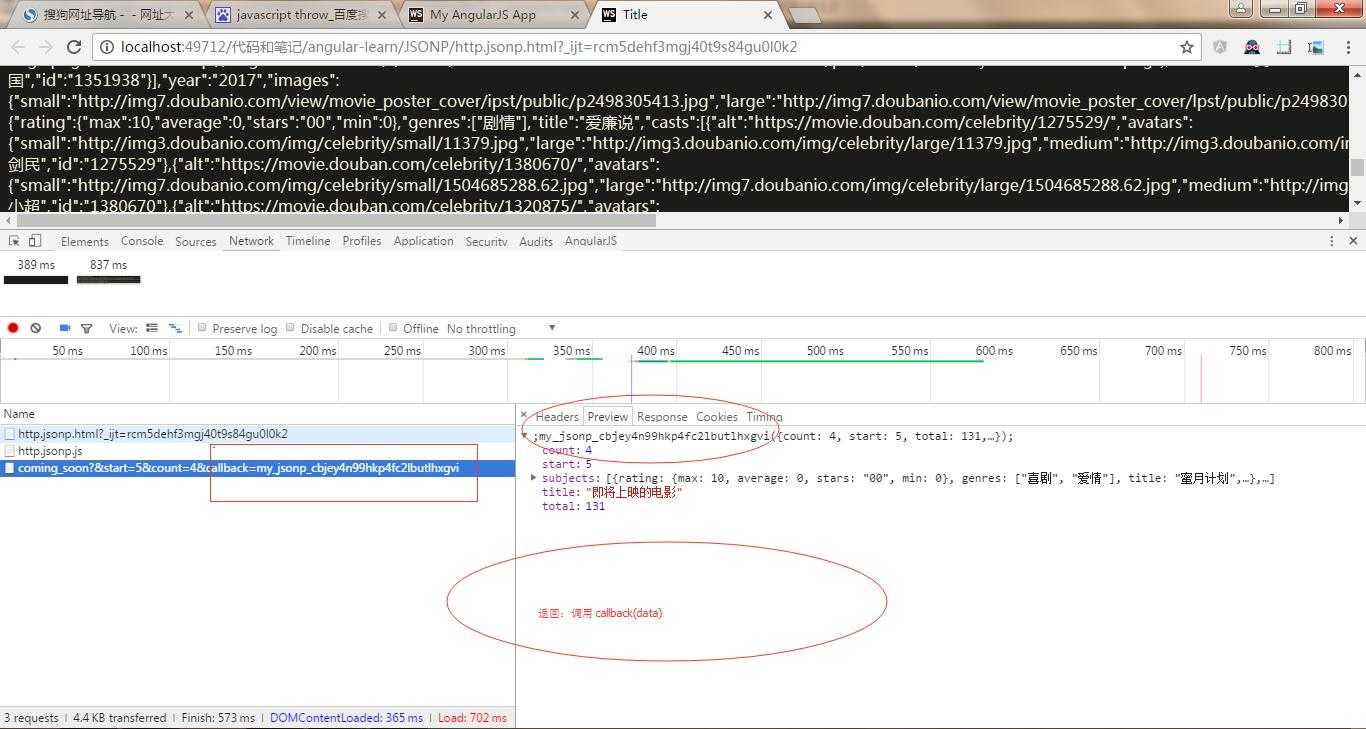Viewport: 1366px width, 729px height.
Task: Open a new browser tab
Action: click(x=805, y=15)
